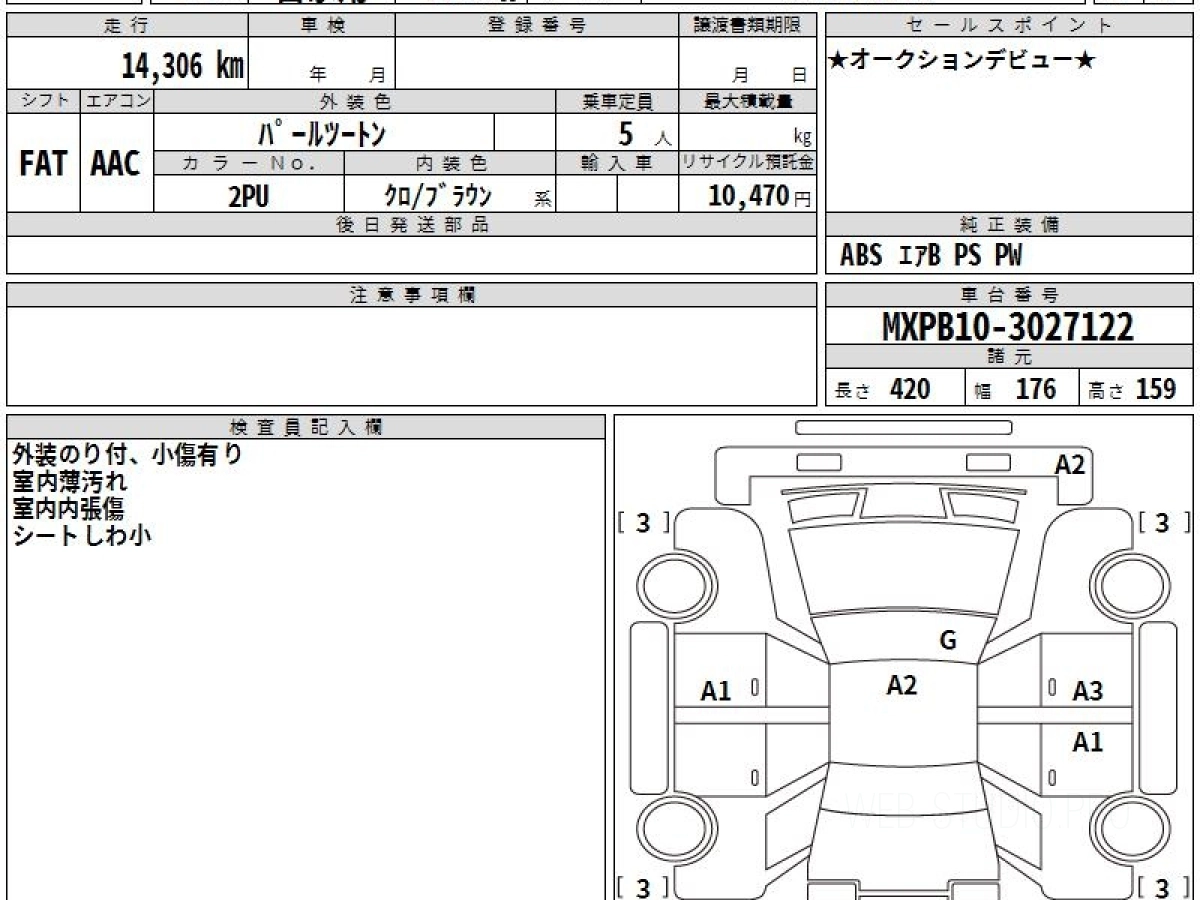Viewport: 1200px width, 900px height.
Task: Select the height value 高さ 159
Action: pyautogui.click(x=1133, y=389)
